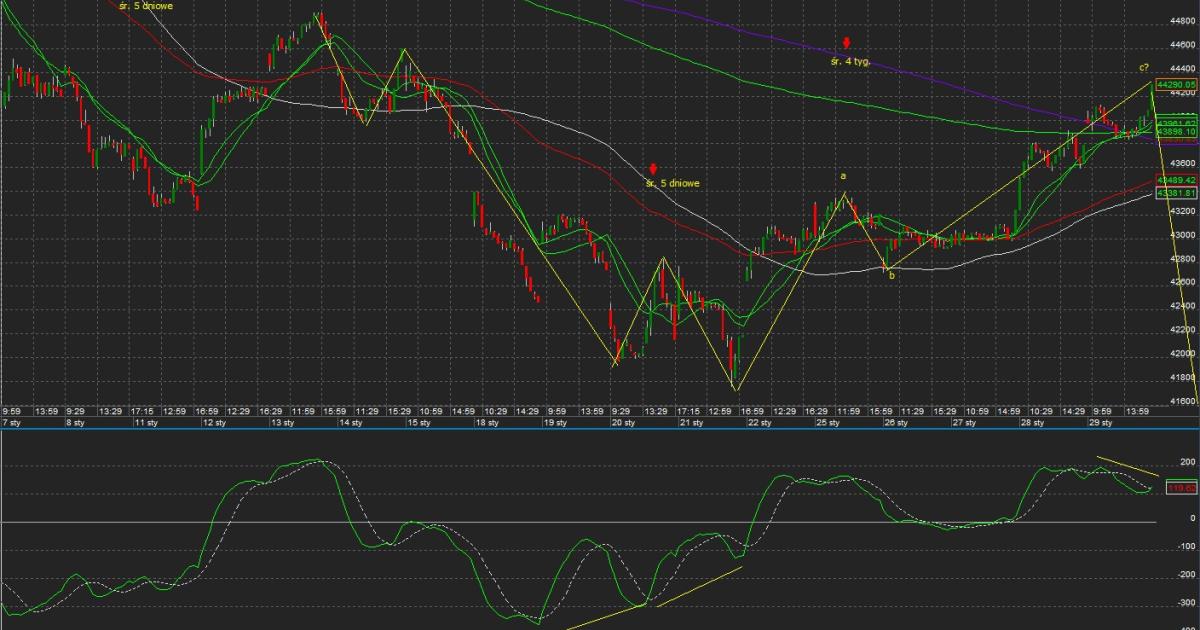Click the oscillator value tag 119.65

pos(1181,487)
